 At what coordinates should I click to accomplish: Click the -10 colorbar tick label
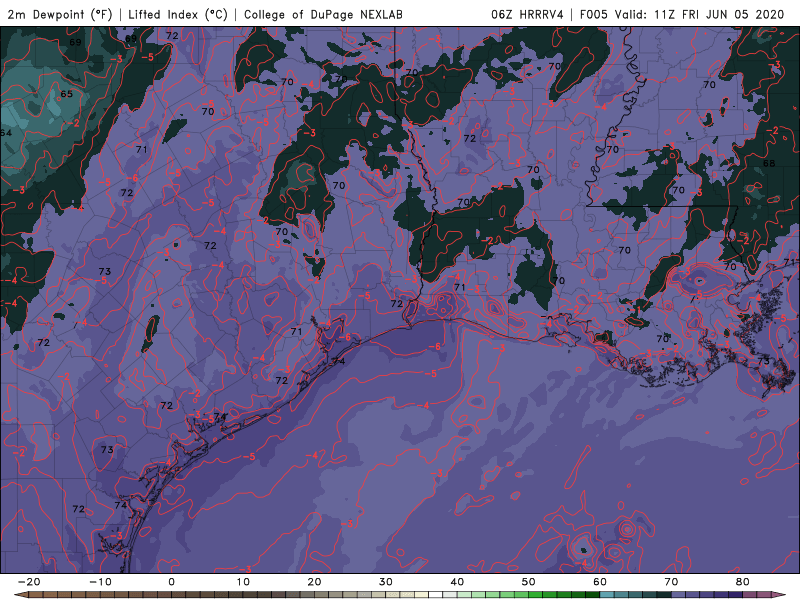pyautogui.click(x=100, y=582)
